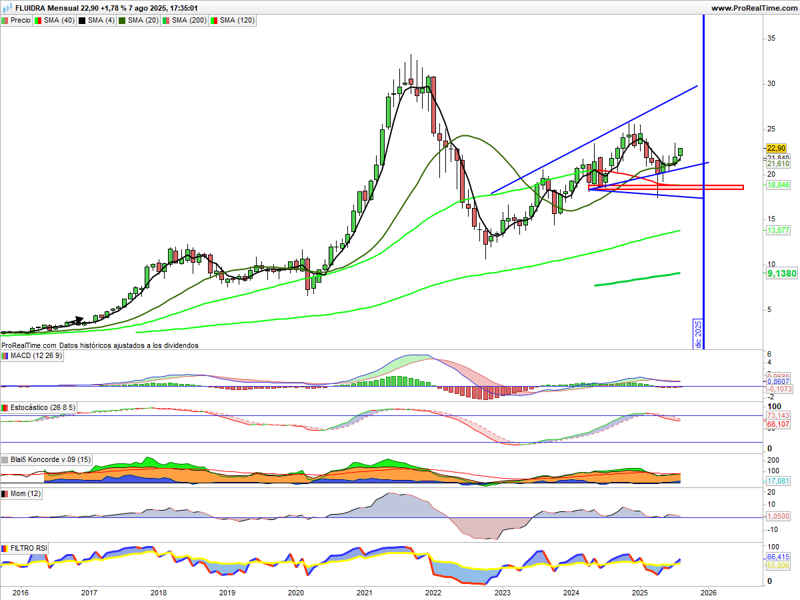Click the chart icon beside FLUIDRA title
Viewport: 800px width, 600px height.
7,8
